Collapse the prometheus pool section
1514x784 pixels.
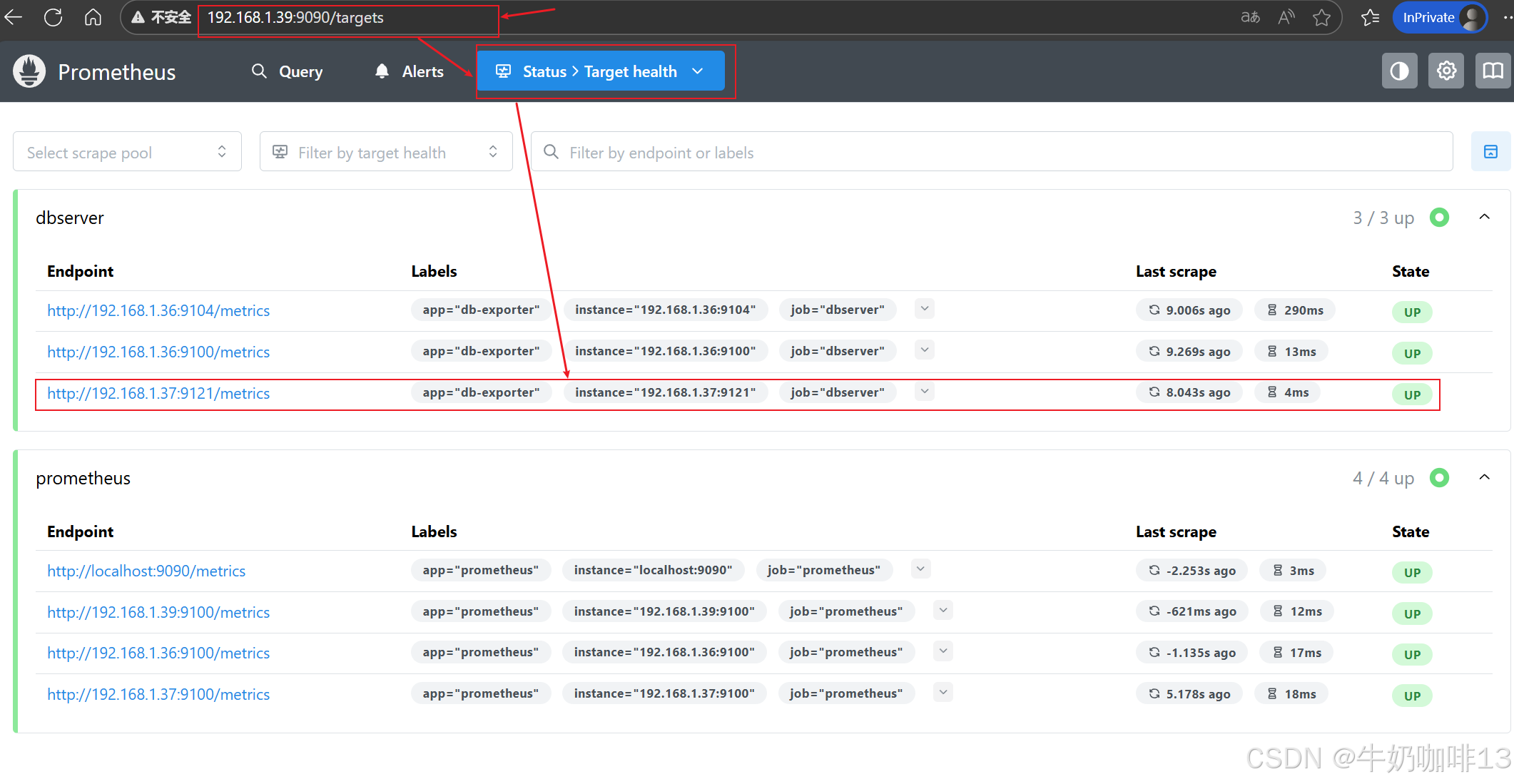point(1485,477)
